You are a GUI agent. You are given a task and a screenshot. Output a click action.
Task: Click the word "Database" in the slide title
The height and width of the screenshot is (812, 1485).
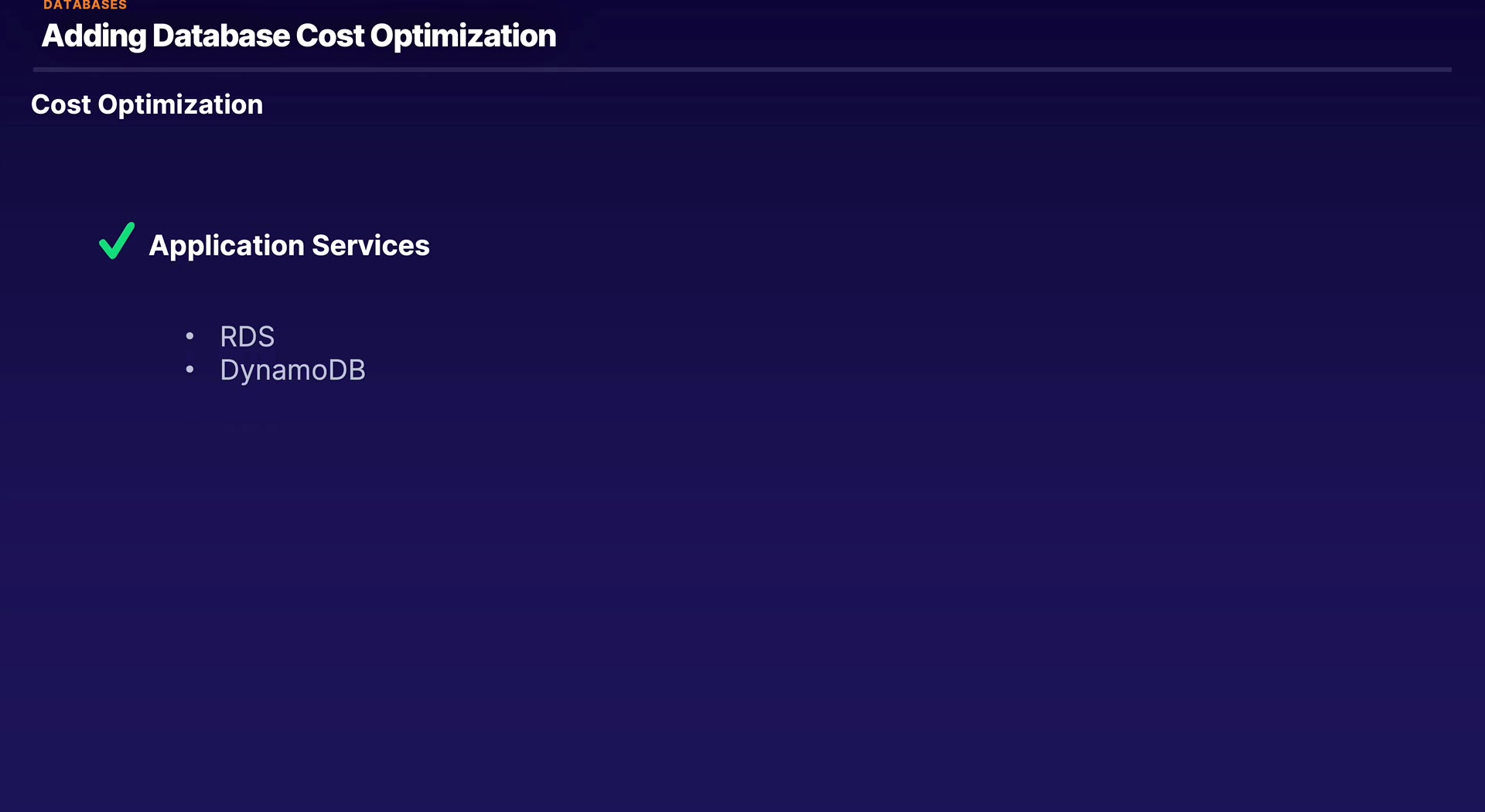point(221,36)
